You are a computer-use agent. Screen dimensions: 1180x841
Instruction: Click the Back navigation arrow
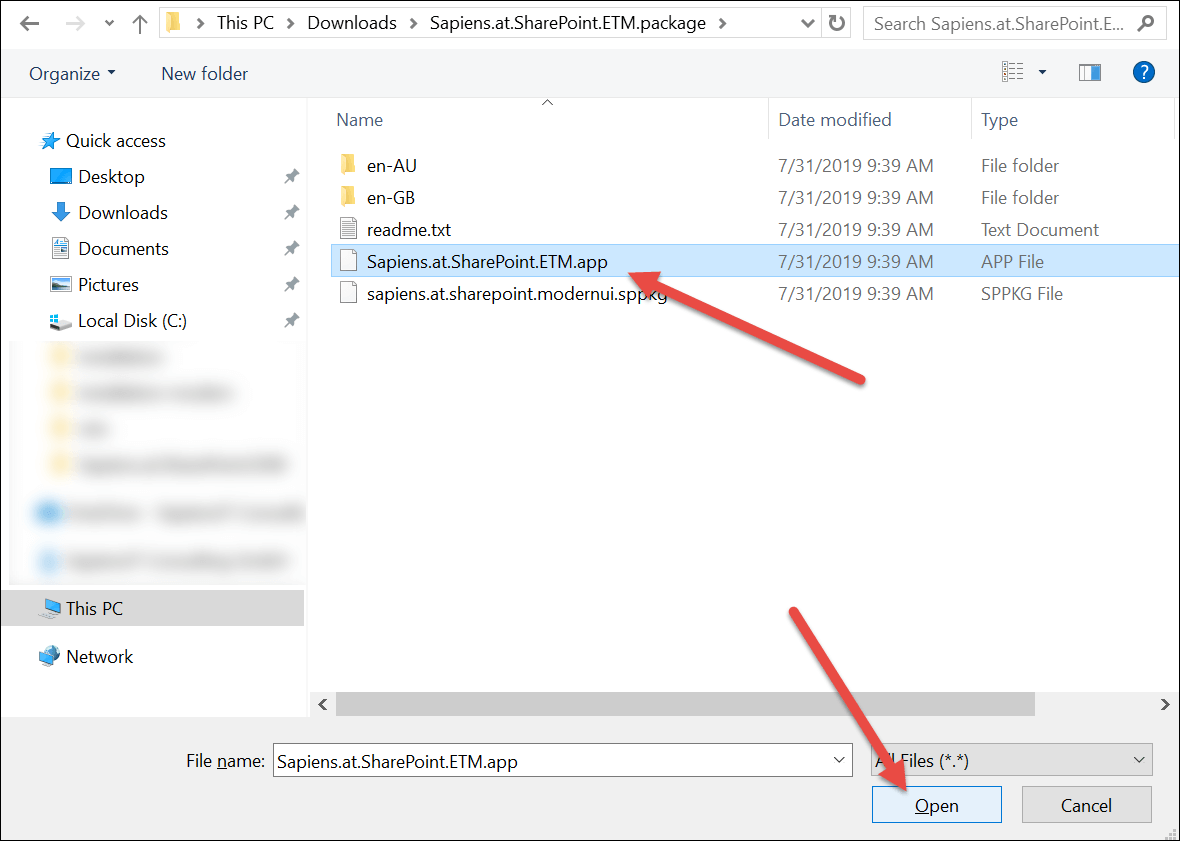(x=29, y=24)
